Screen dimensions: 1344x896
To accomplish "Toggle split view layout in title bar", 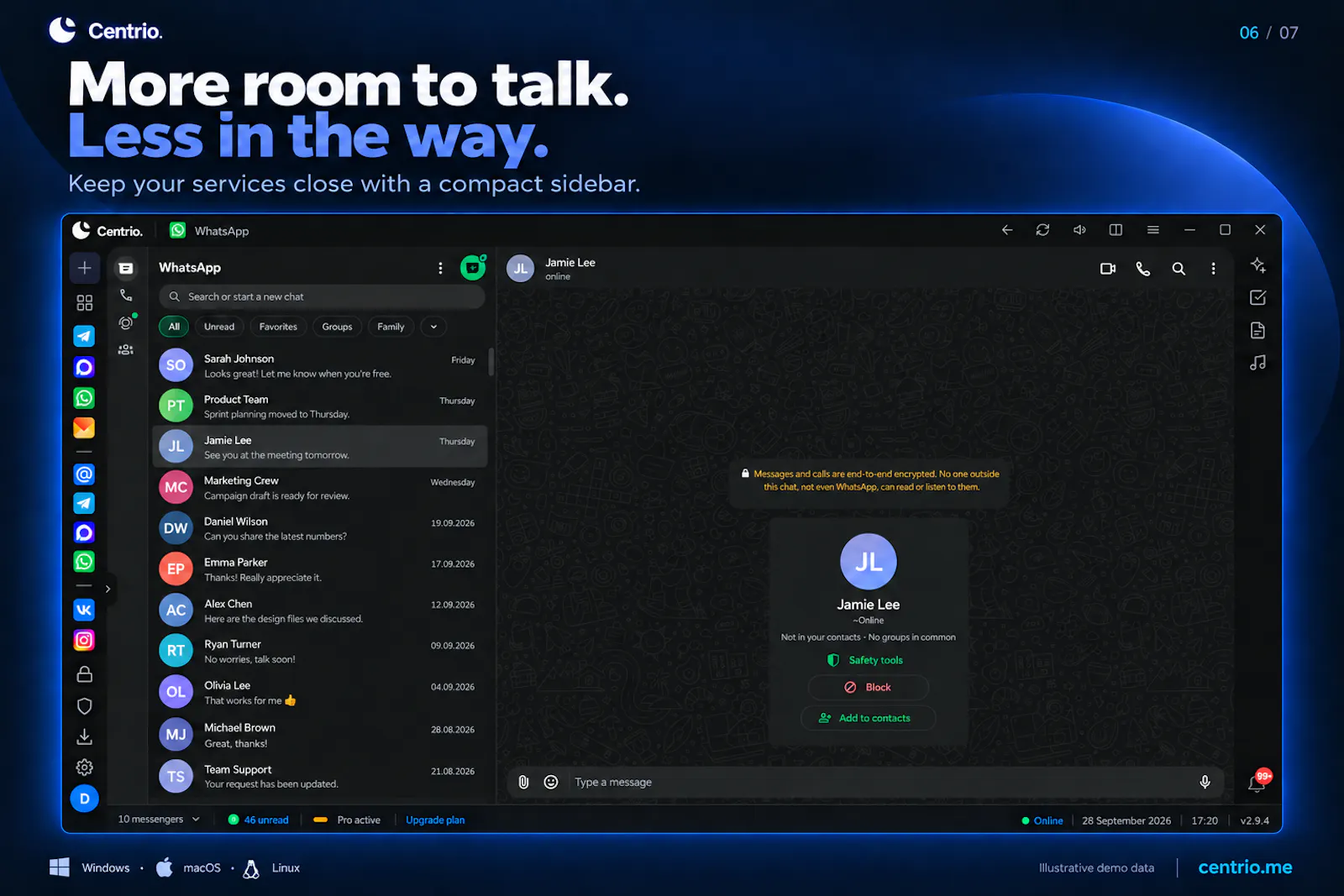I will [1116, 230].
